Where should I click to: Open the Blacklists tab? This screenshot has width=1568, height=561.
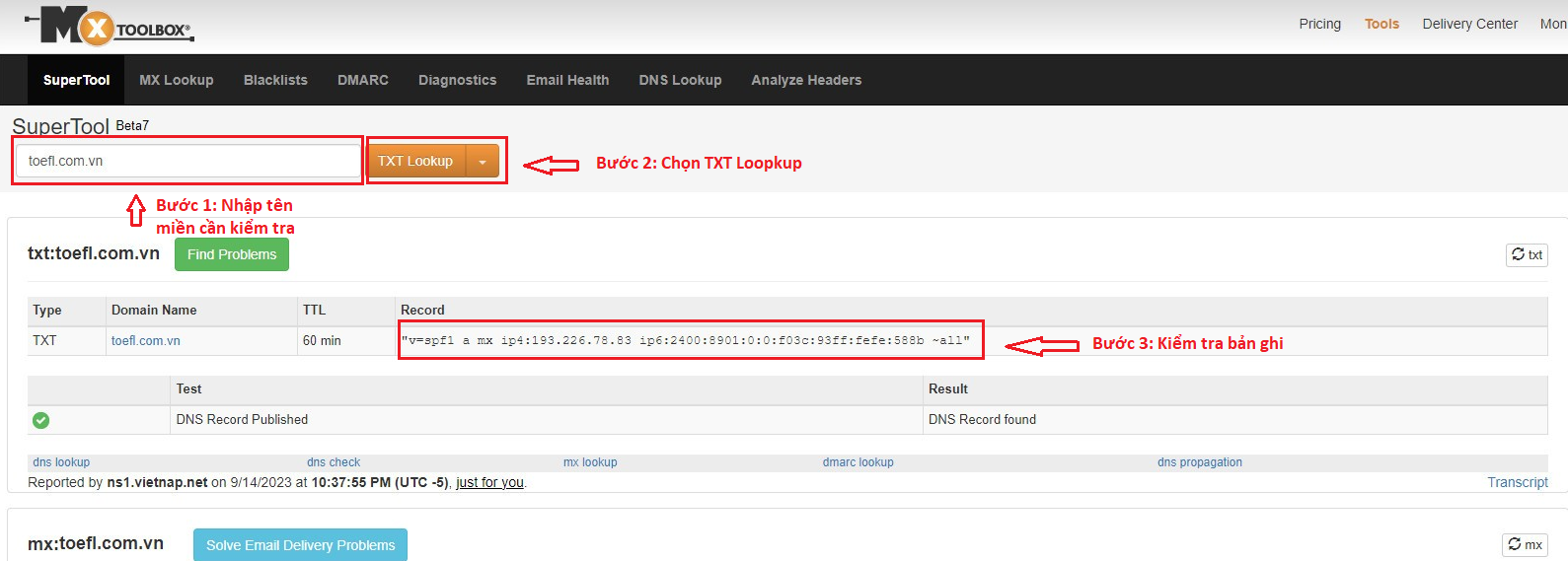pos(275,80)
